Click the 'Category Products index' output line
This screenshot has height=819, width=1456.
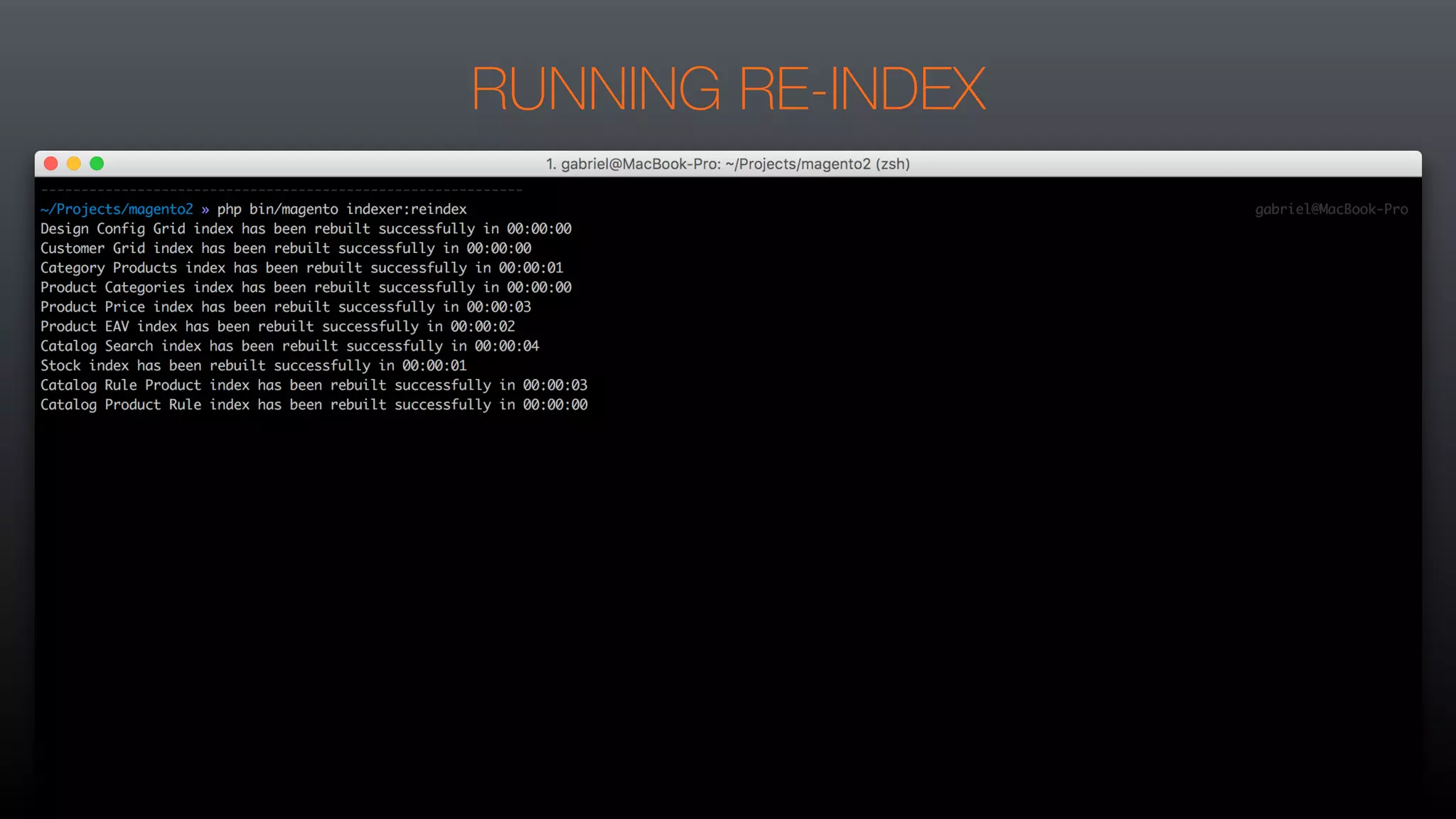pyautogui.click(x=301, y=268)
